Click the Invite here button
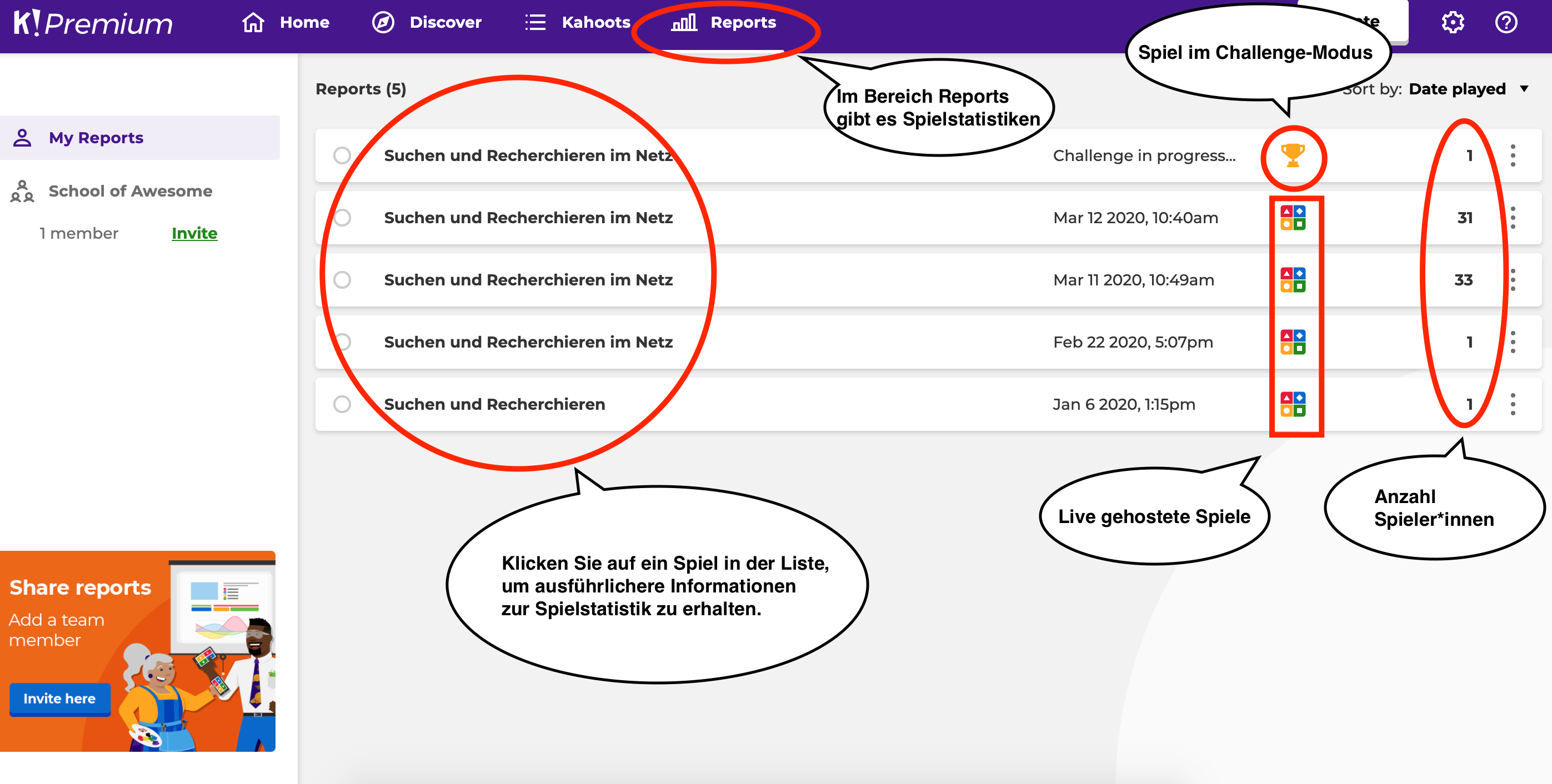The height and width of the screenshot is (784, 1552). click(x=59, y=698)
